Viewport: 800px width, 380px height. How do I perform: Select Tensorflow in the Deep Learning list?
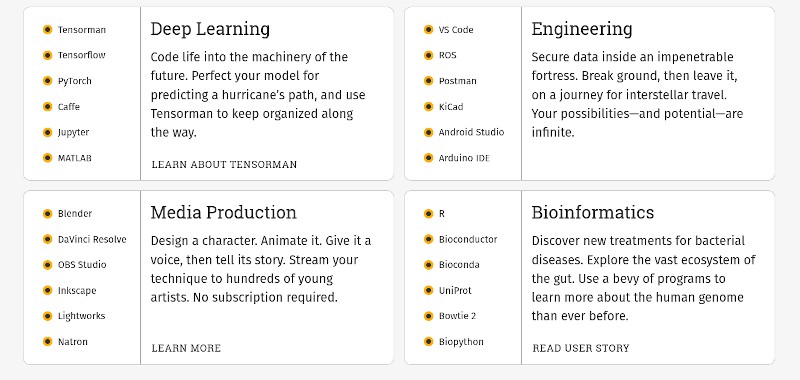click(82, 55)
